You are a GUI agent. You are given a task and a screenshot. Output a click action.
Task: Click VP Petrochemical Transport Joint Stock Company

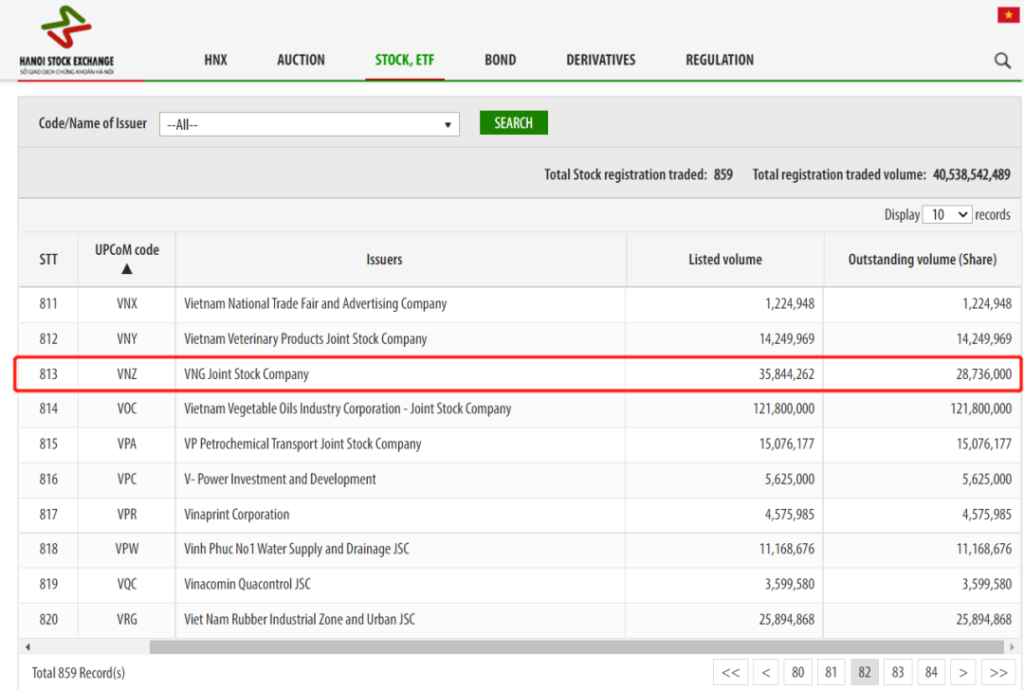coord(302,444)
